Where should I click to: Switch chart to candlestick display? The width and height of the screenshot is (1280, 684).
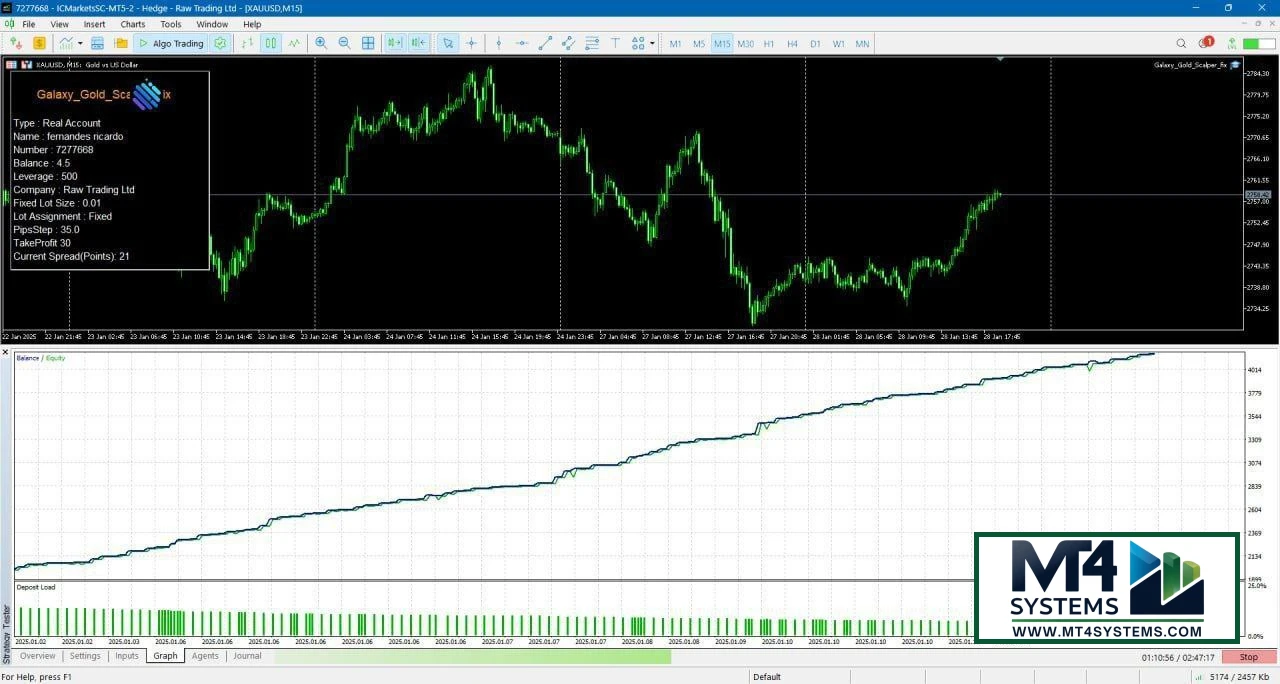coord(271,43)
